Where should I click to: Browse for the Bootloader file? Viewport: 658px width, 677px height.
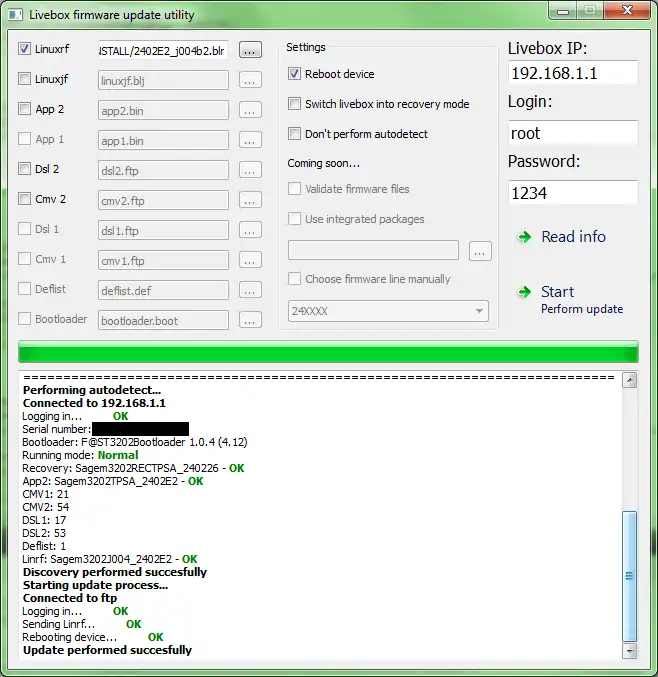(250, 320)
